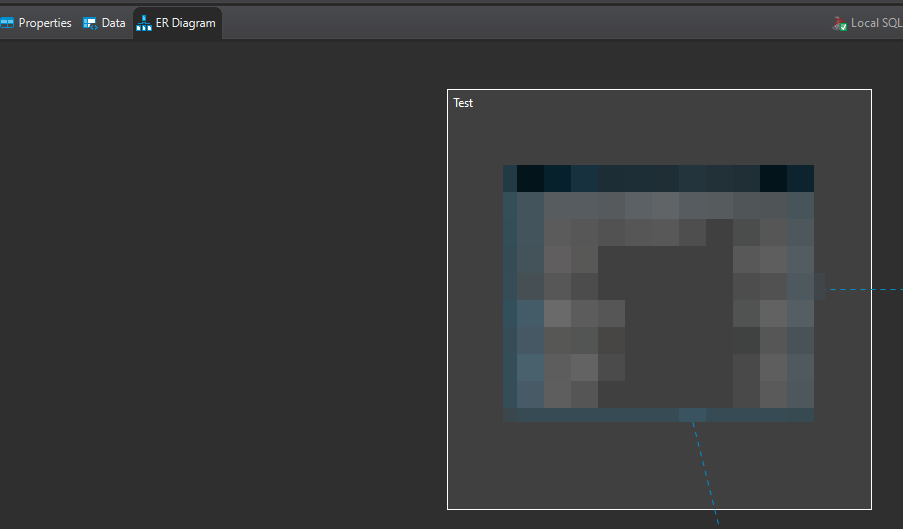Select the pixelated table entity in Test
The height and width of the screenshot is (529, 903).
658,294
